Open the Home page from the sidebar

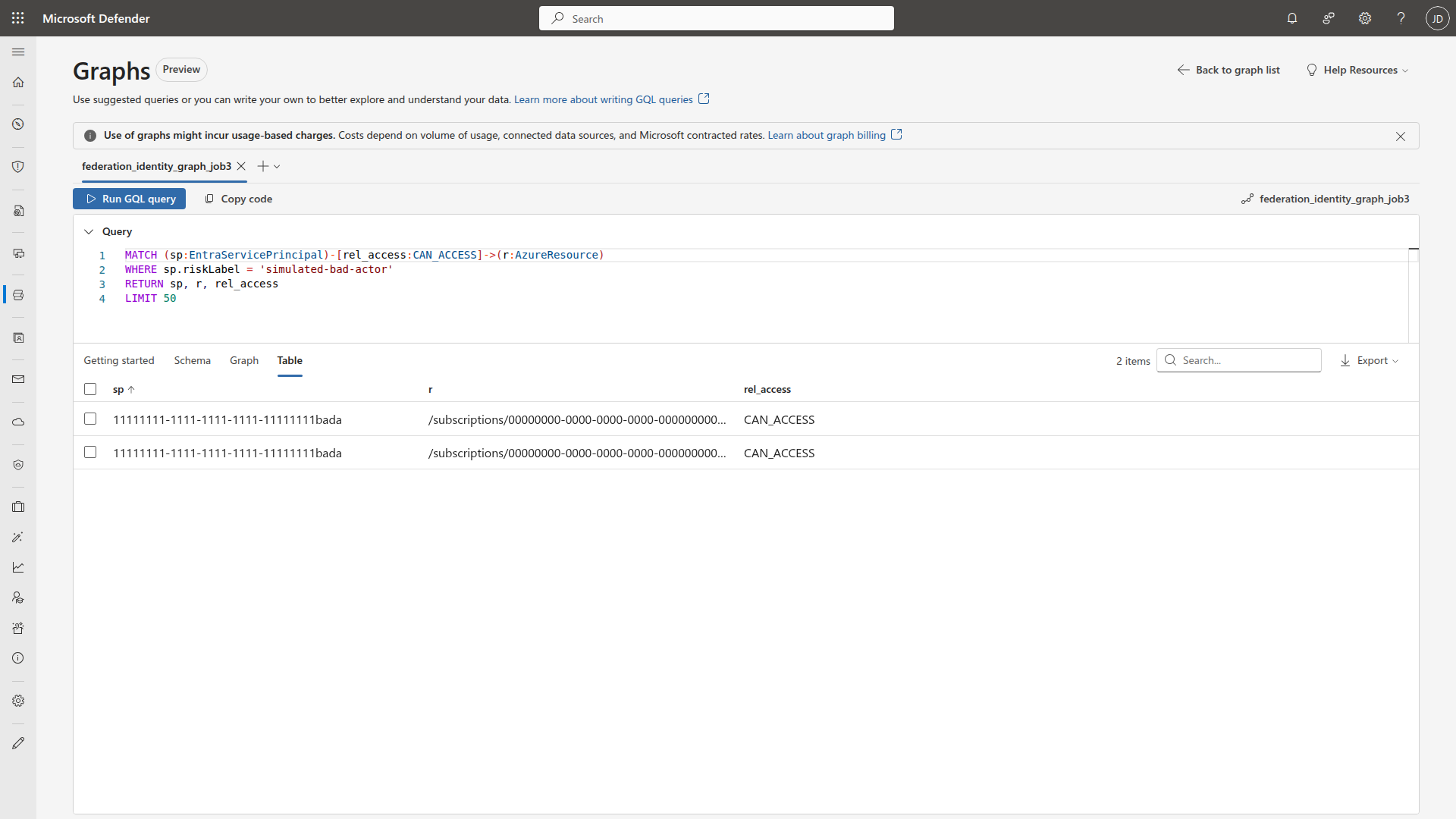[x=18, y=82]
